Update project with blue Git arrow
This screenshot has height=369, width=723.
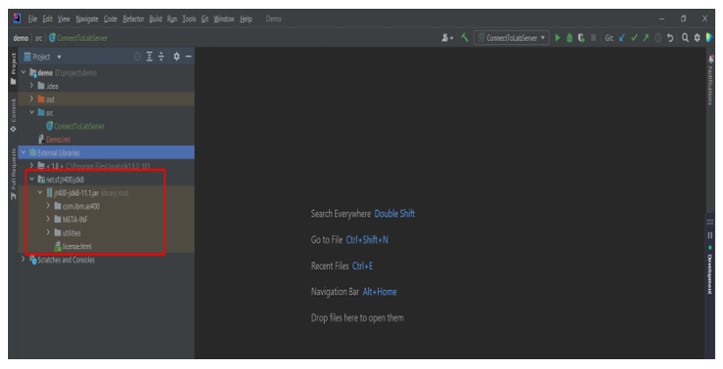pos(622,38)
